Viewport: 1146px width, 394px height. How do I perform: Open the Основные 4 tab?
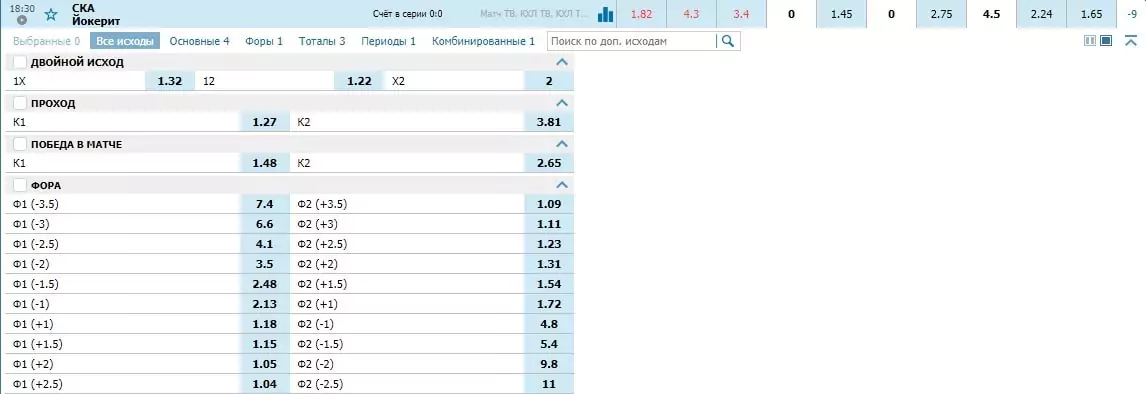(200, 41)
